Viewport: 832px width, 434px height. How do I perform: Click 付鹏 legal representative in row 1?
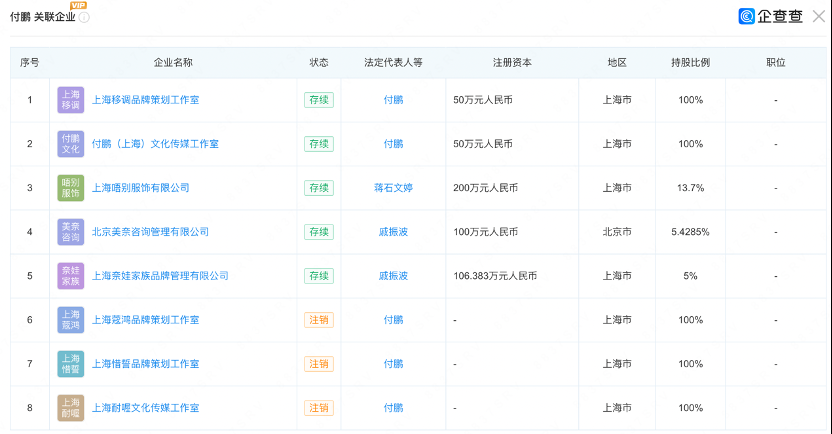point(393,100)
